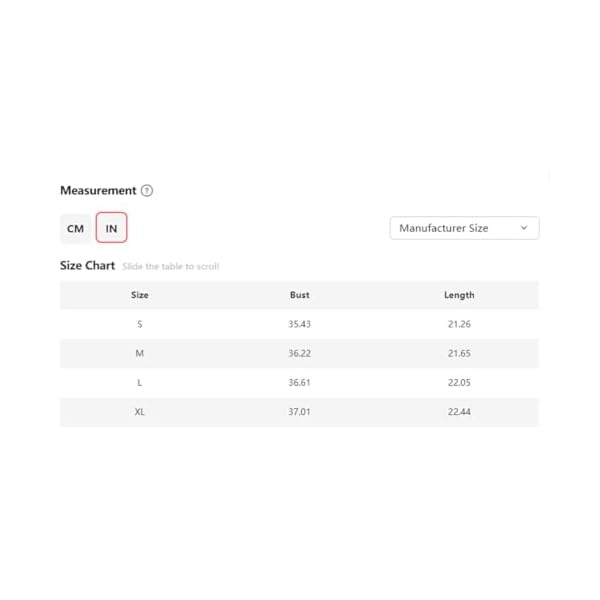Click the chevron arrow on the size dropdown
The height and width of the screenshot is (600, 600).
coord(524,228)
